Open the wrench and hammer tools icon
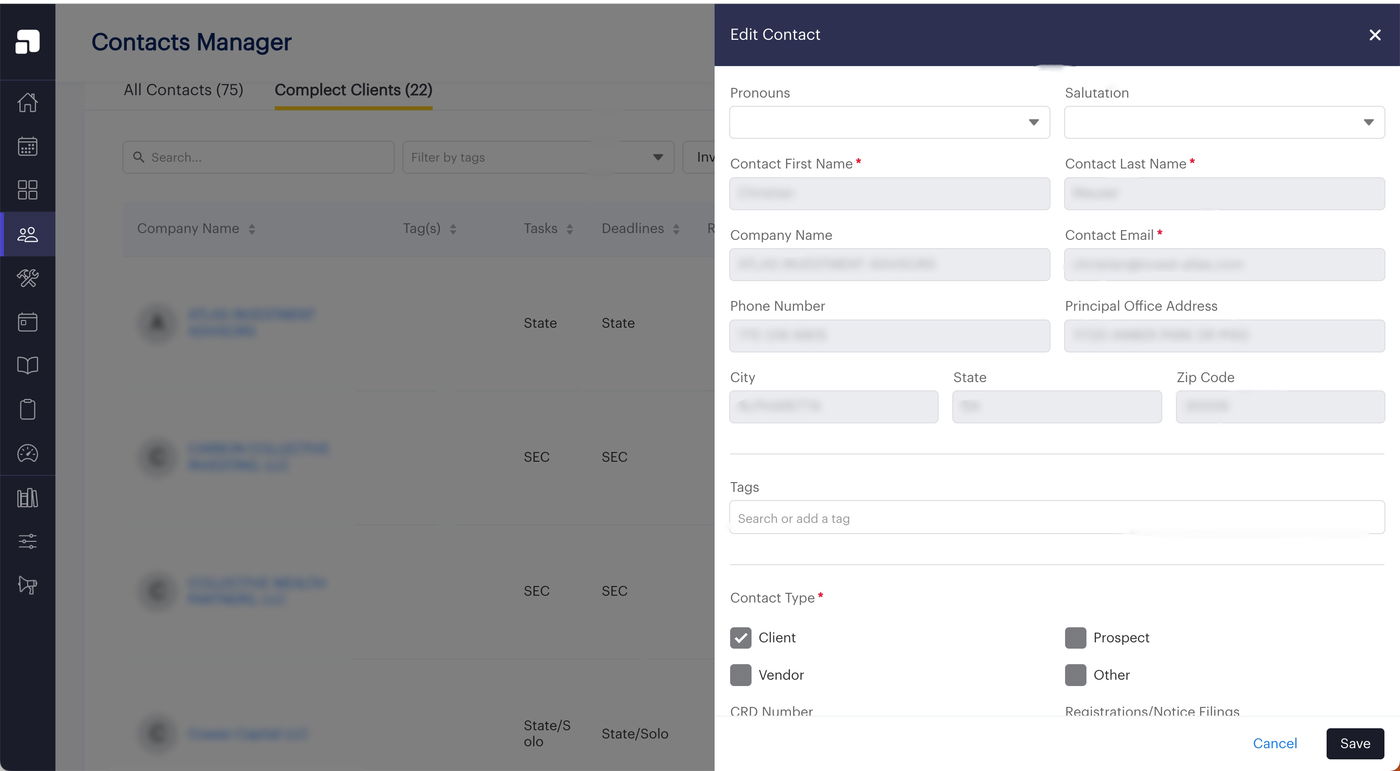 click(x=27, y=278)
